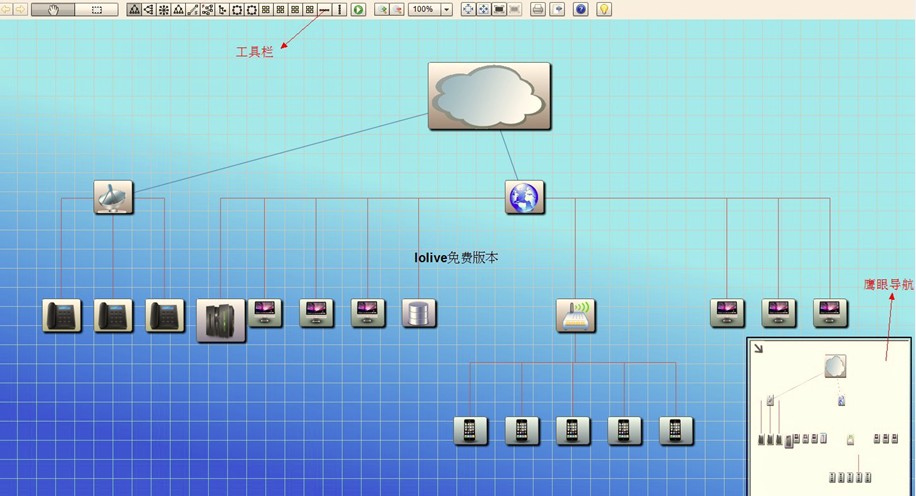Click the green play button
916x496 pixels.
358,9
